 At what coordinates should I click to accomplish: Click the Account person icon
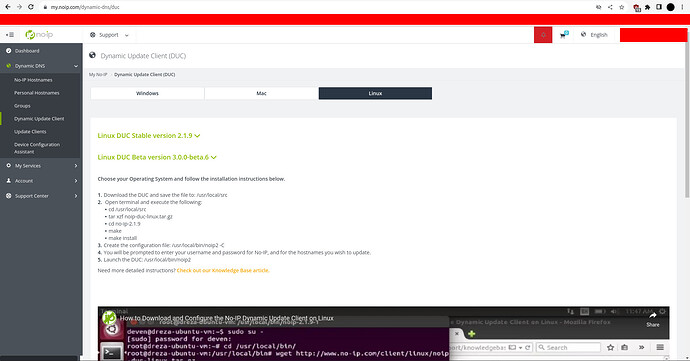tap(8, 180)
